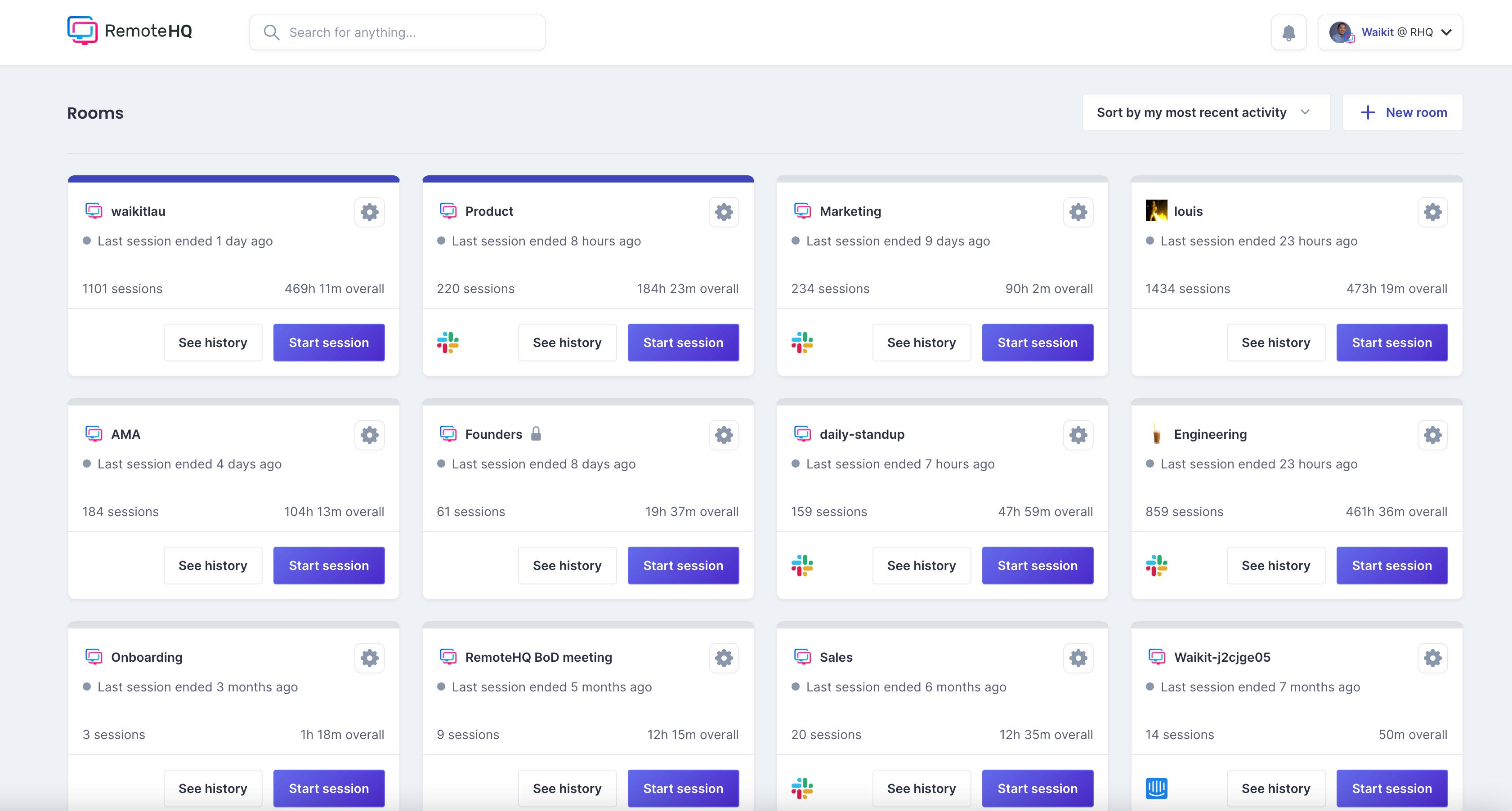Open settings gear for waikitlau room

click(x=369, y=212)
